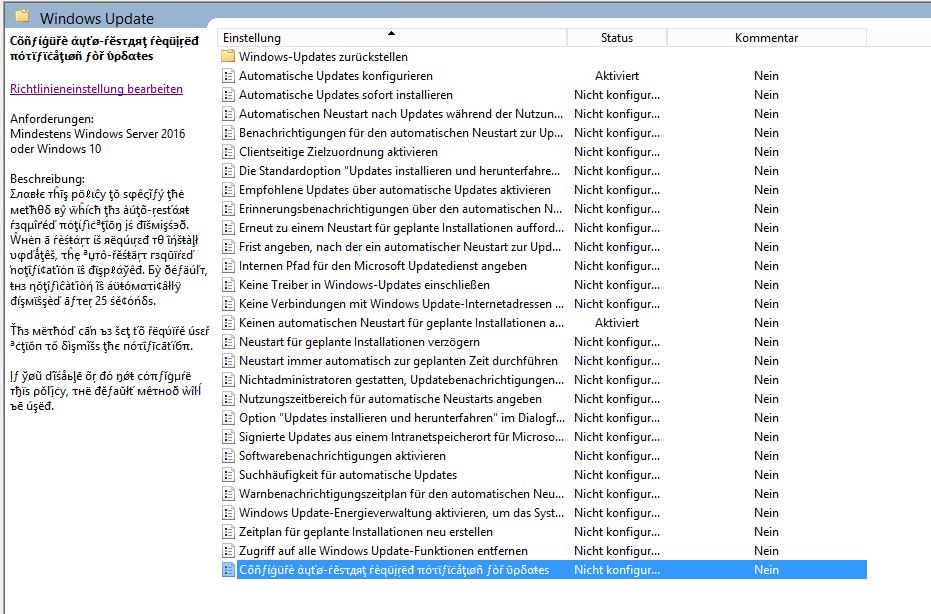Click Nicht konfiguriert status of Clientseitige Zielzuordnung aktivieren
The image size is (931, 614).
point(617,152)
